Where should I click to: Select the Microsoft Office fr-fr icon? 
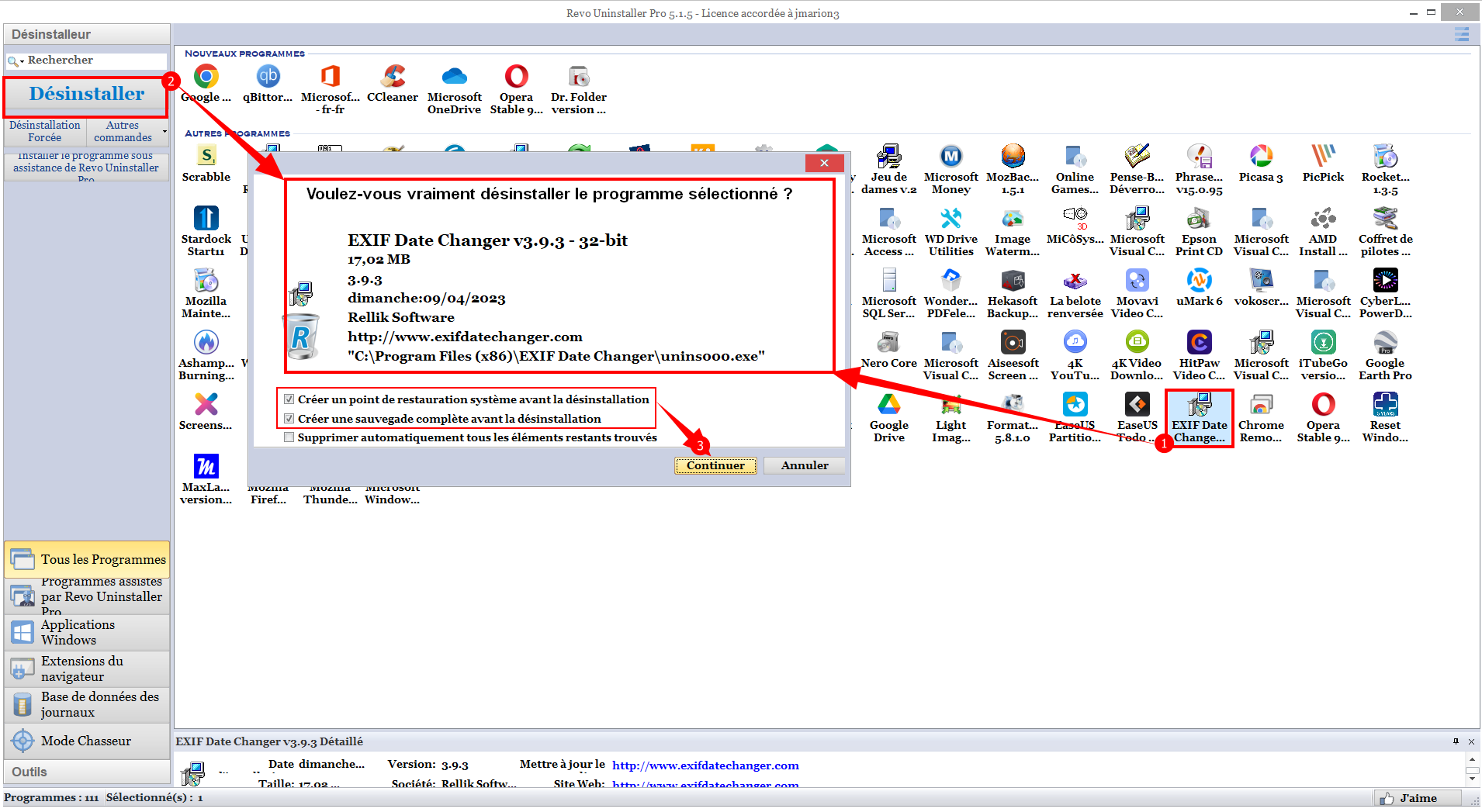(330, 77)
